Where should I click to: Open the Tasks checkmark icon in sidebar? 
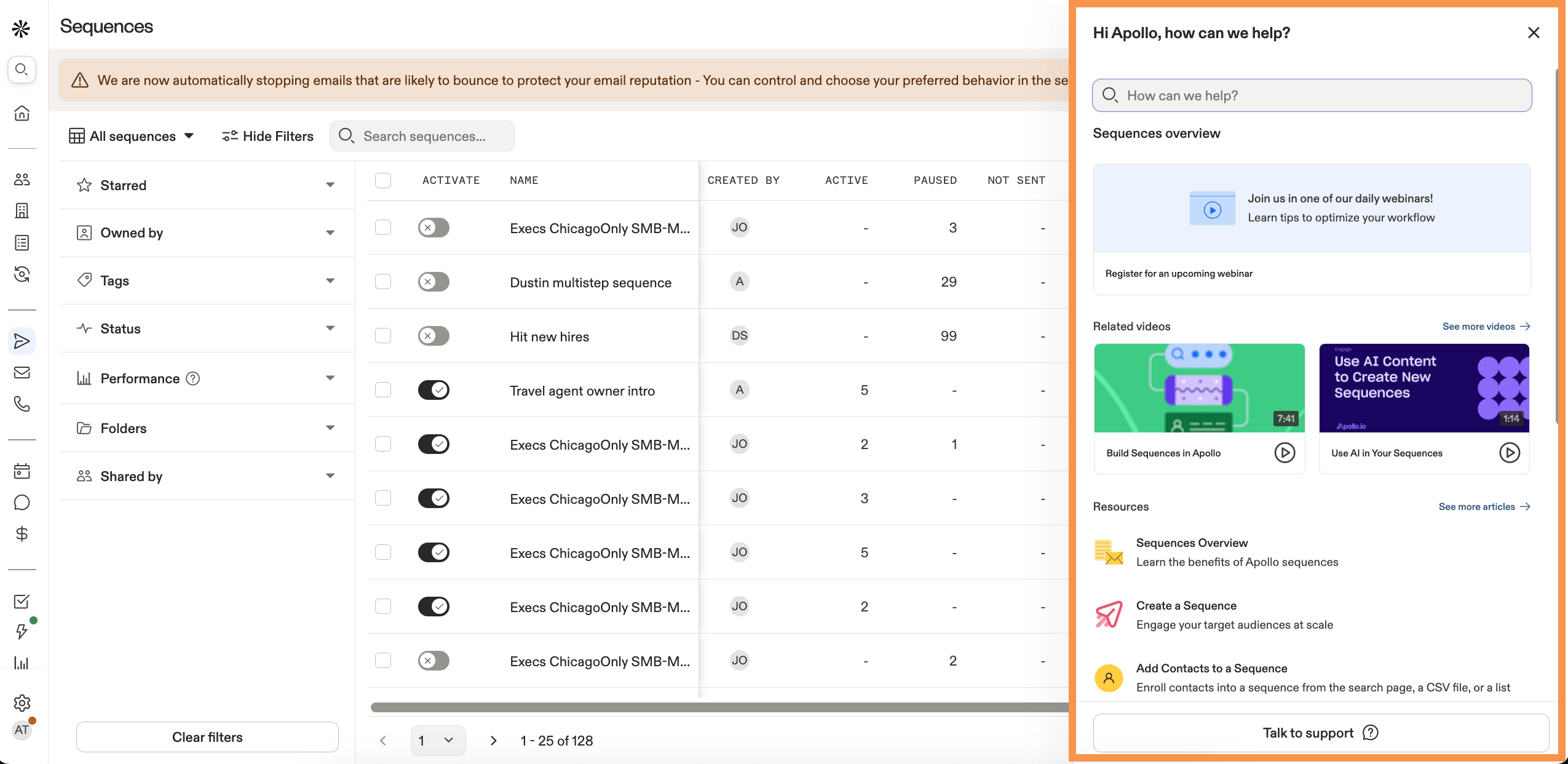[x=22, y=601]
